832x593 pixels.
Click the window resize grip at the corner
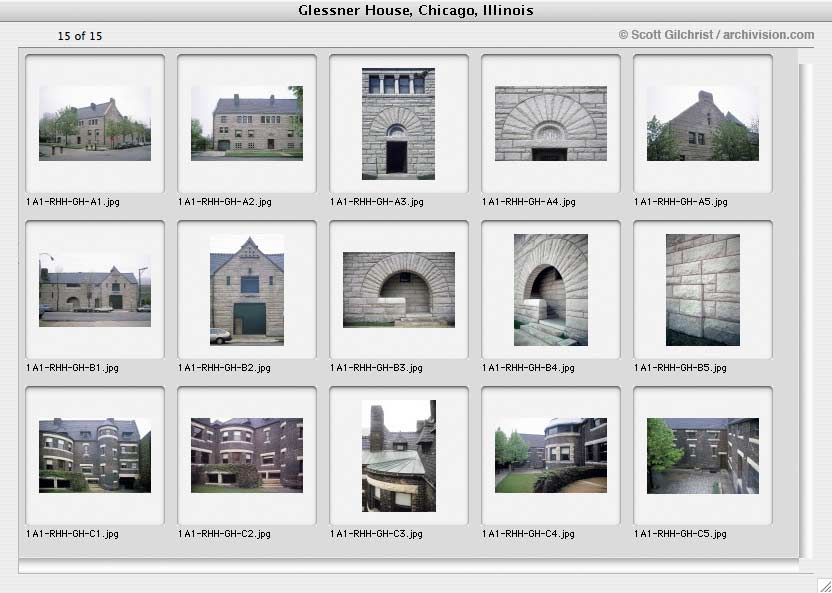click(x=824, y=585)
